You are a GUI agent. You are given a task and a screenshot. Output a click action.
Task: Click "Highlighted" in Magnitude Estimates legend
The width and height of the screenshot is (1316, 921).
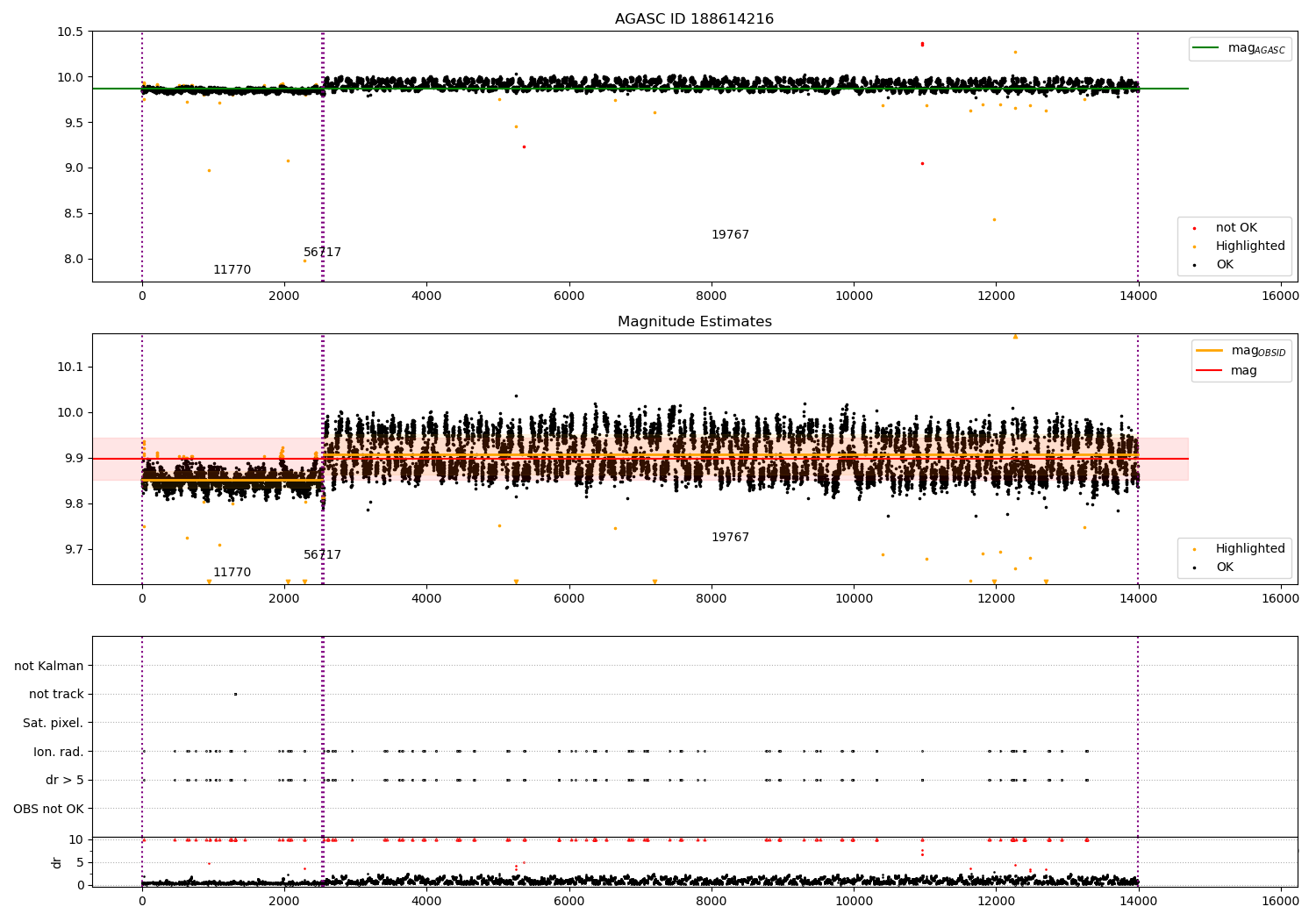coord(1249,549)
